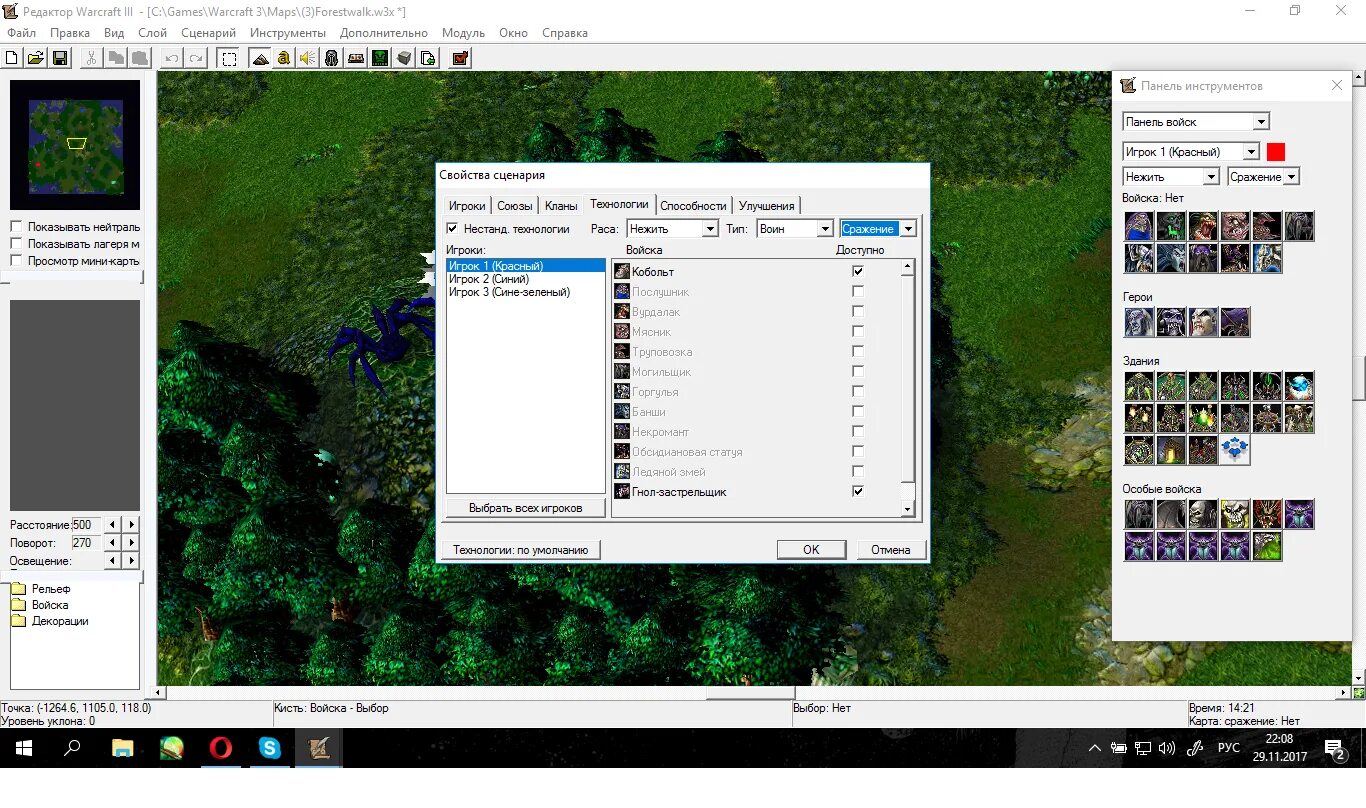Screen dimensions: 1366x808
Task: Open the Campaign editor toolbar icon
Action: (x=356, y=58)
